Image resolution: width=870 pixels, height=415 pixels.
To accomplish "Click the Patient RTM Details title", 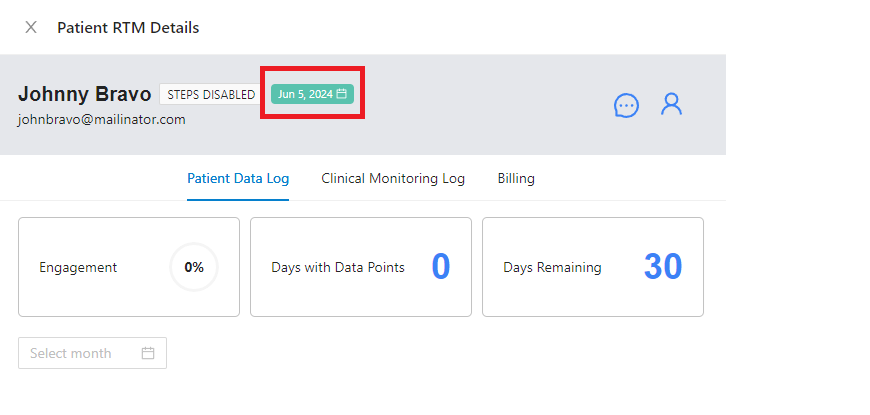I will point(128,27).
